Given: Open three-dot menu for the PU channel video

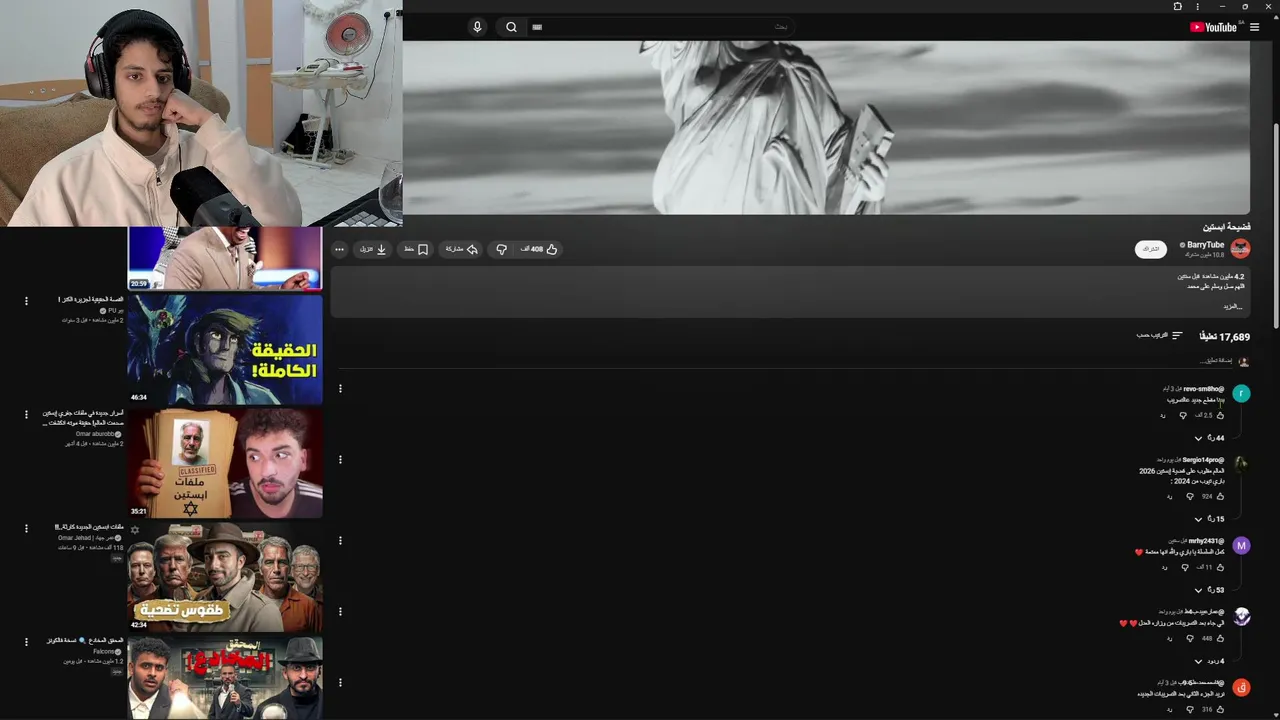Looking at the screenshot, I should click(26, 300).
